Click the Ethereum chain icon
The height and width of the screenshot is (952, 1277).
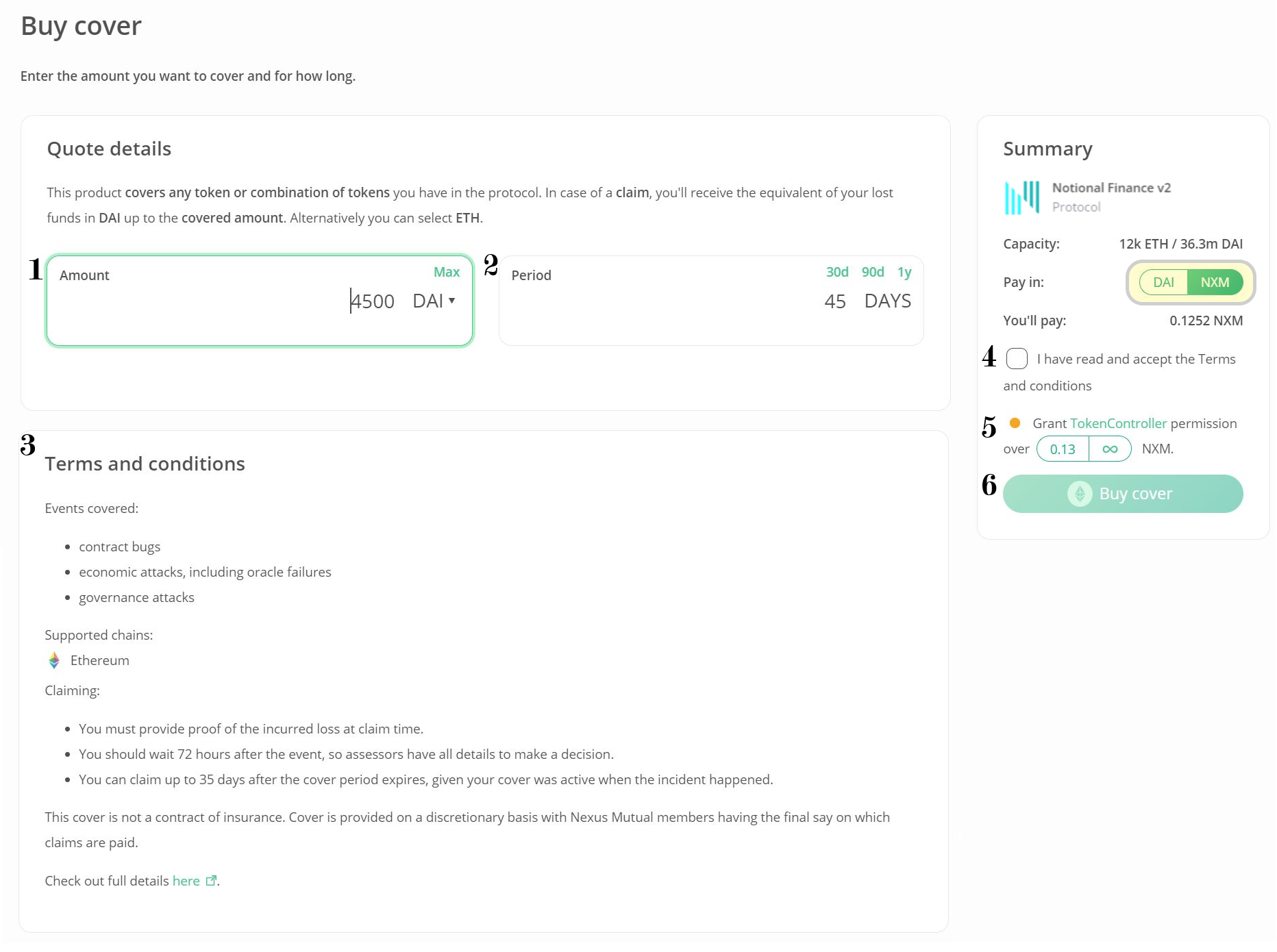click(54, 660)
